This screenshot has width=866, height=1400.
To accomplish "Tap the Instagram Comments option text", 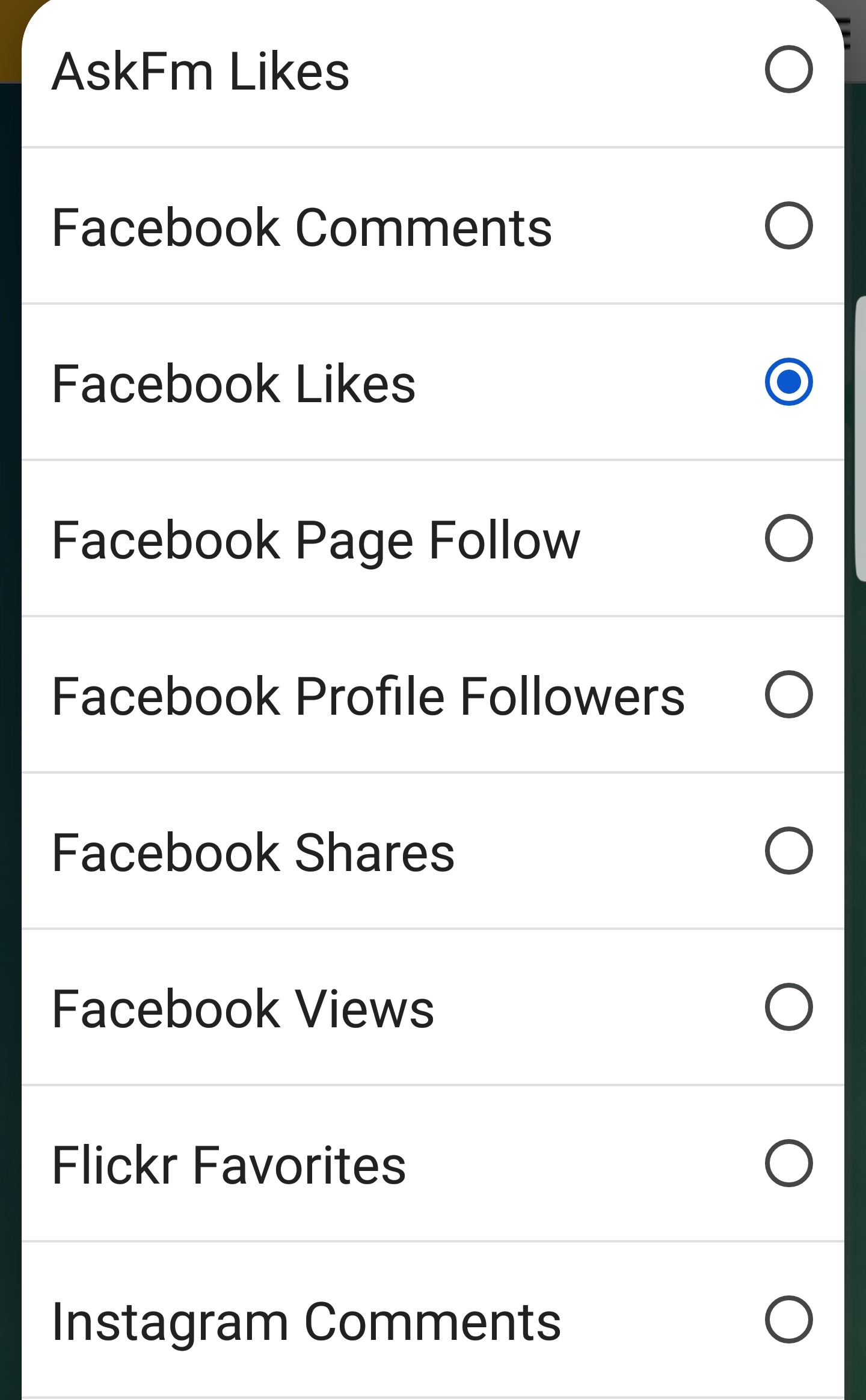I will click(306, 1322).
